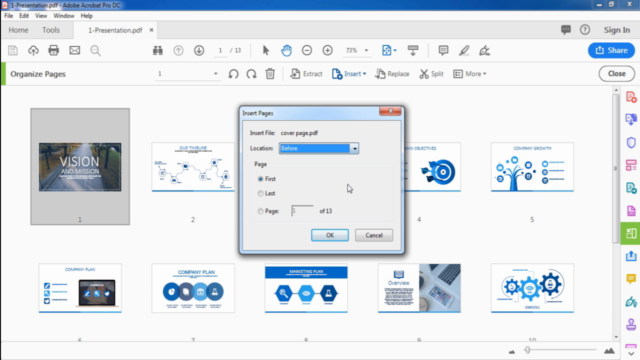Open the page range selector dropdown

pos(216,74)
